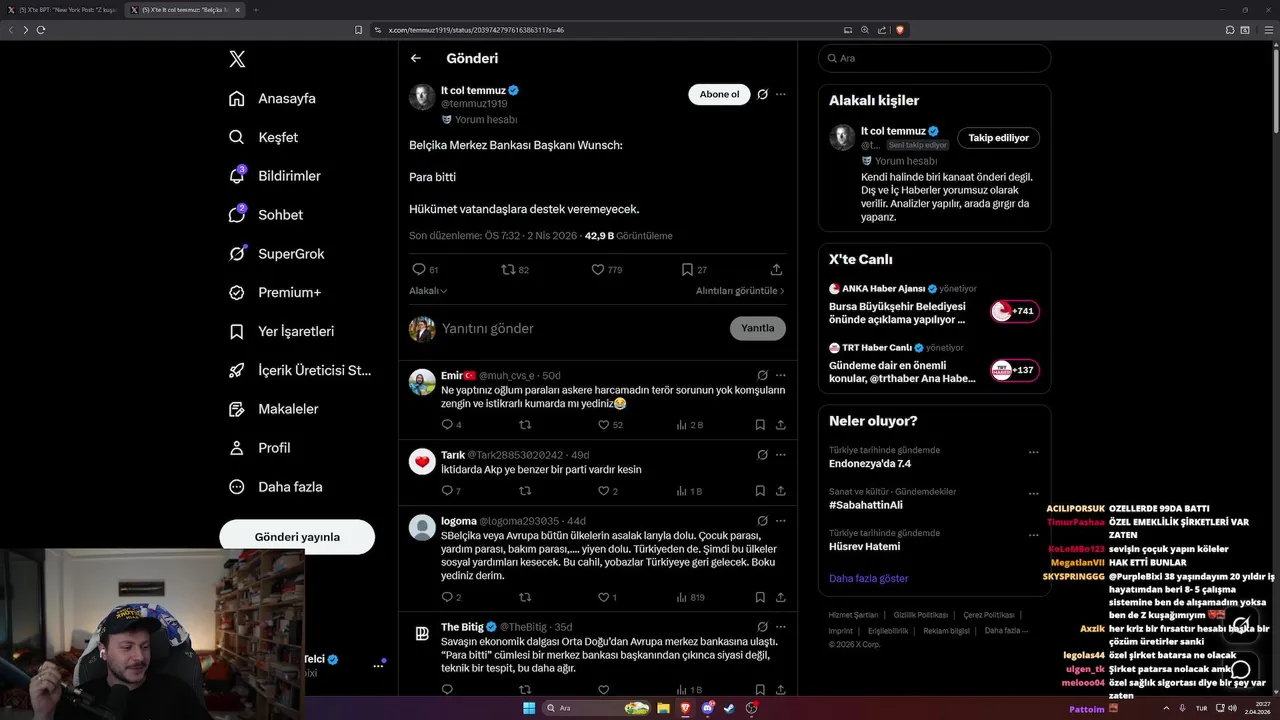Repost Tarık's reply
1280x720 pixels.
(x=525, y=491)
